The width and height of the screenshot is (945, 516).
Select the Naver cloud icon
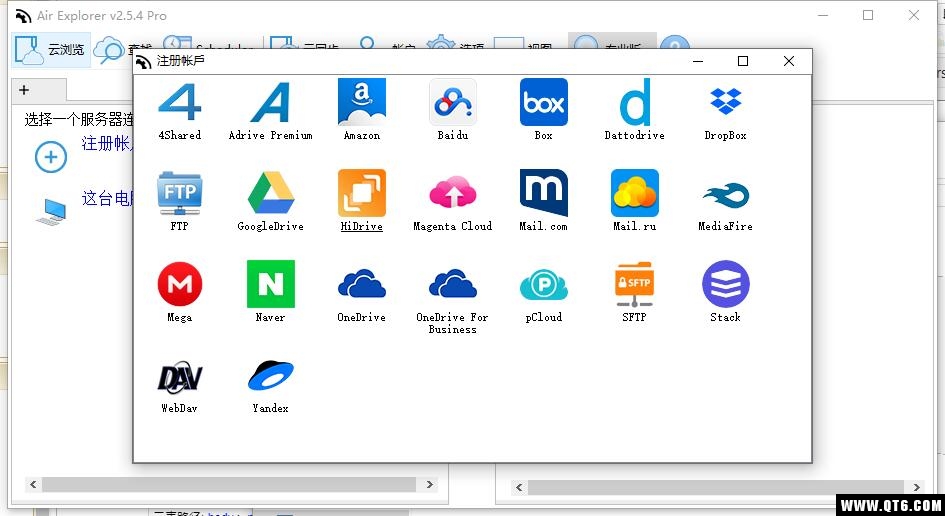[x=271, y=284]
